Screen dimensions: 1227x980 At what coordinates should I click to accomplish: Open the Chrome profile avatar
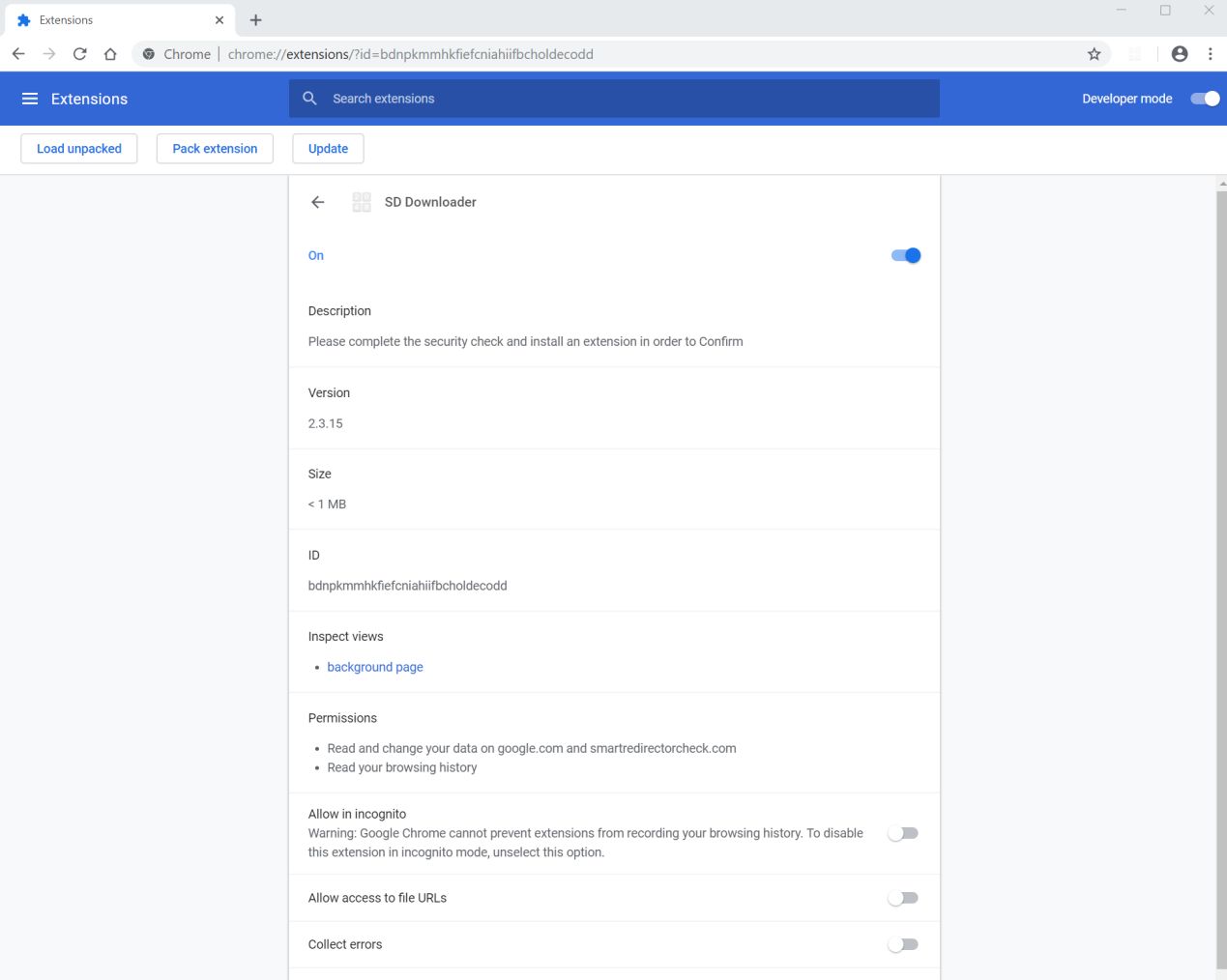click(x=1180, y=54)
